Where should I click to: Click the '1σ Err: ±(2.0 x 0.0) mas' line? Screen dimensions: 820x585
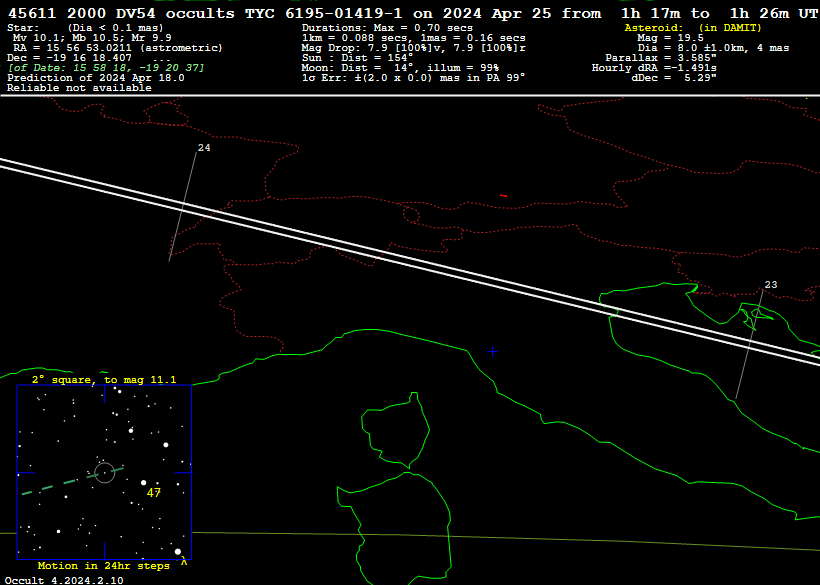coord(414,77)
